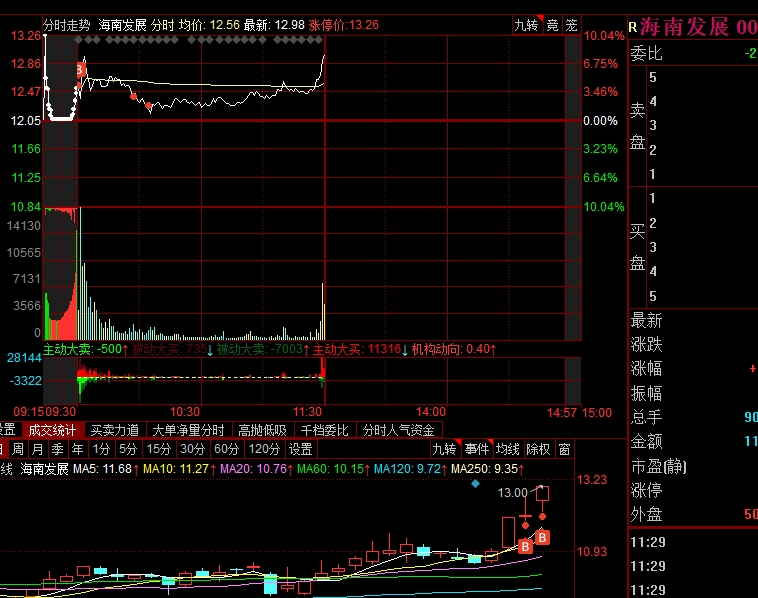
Task: Click the 总手 row in the quote panel
Action: point(693,417)
